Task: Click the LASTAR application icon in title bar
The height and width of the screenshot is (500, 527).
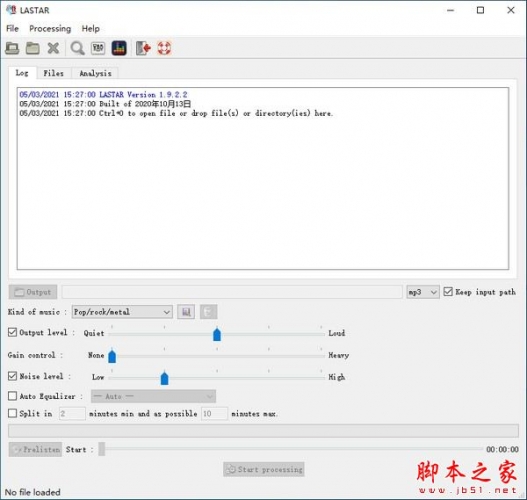Action: pyautogui.click(x=11, y=10)
